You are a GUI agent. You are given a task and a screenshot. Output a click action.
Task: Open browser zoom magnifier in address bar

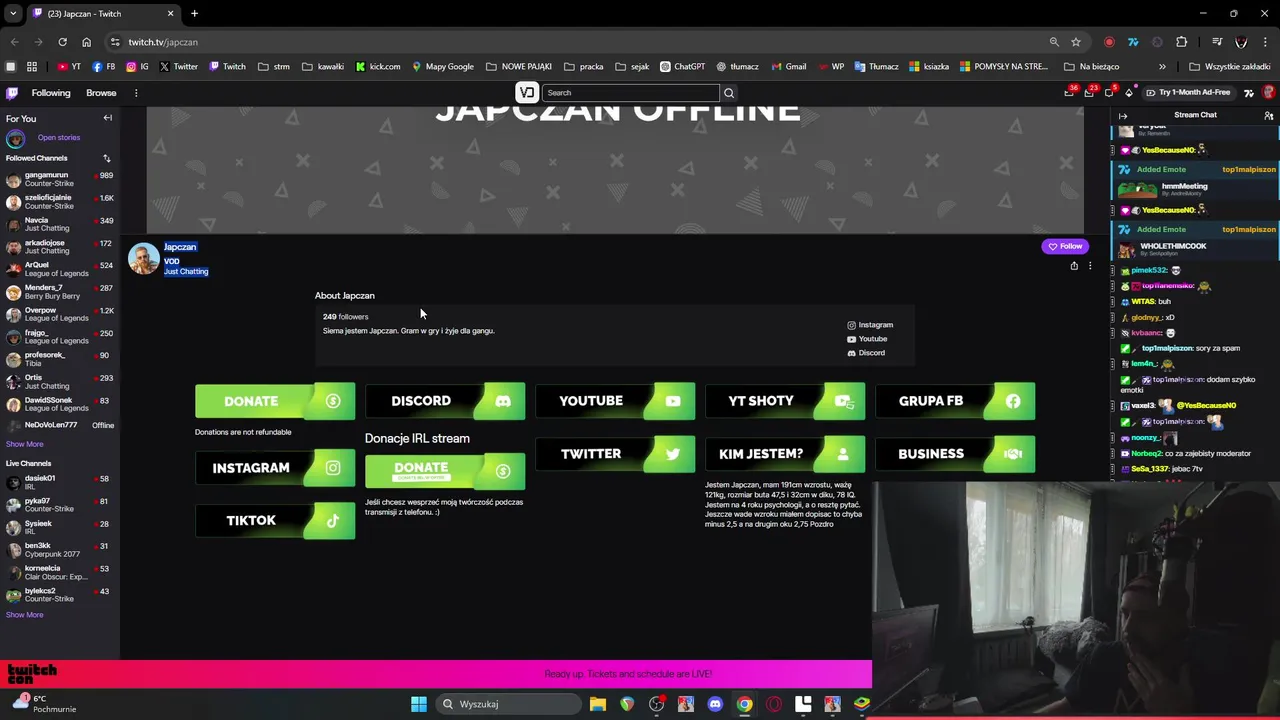coord(1054,42)
